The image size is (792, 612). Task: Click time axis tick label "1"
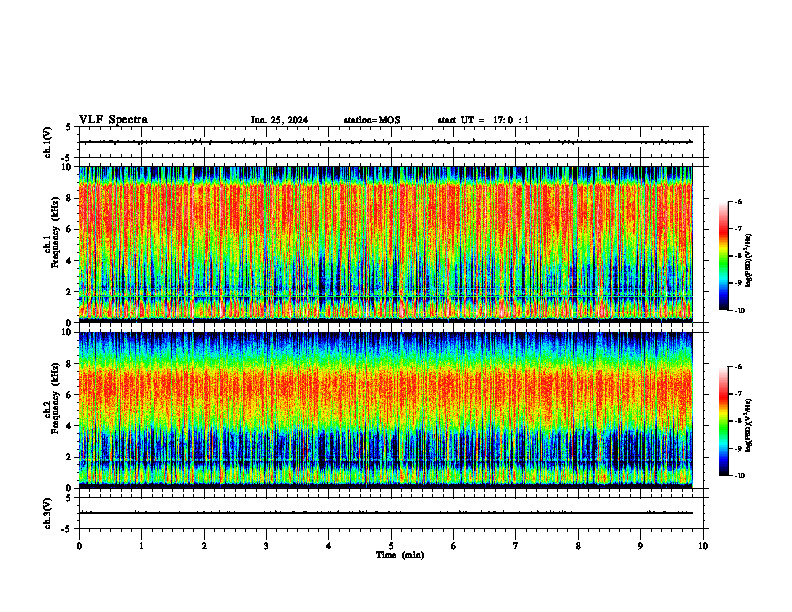(x=141, y=546)
